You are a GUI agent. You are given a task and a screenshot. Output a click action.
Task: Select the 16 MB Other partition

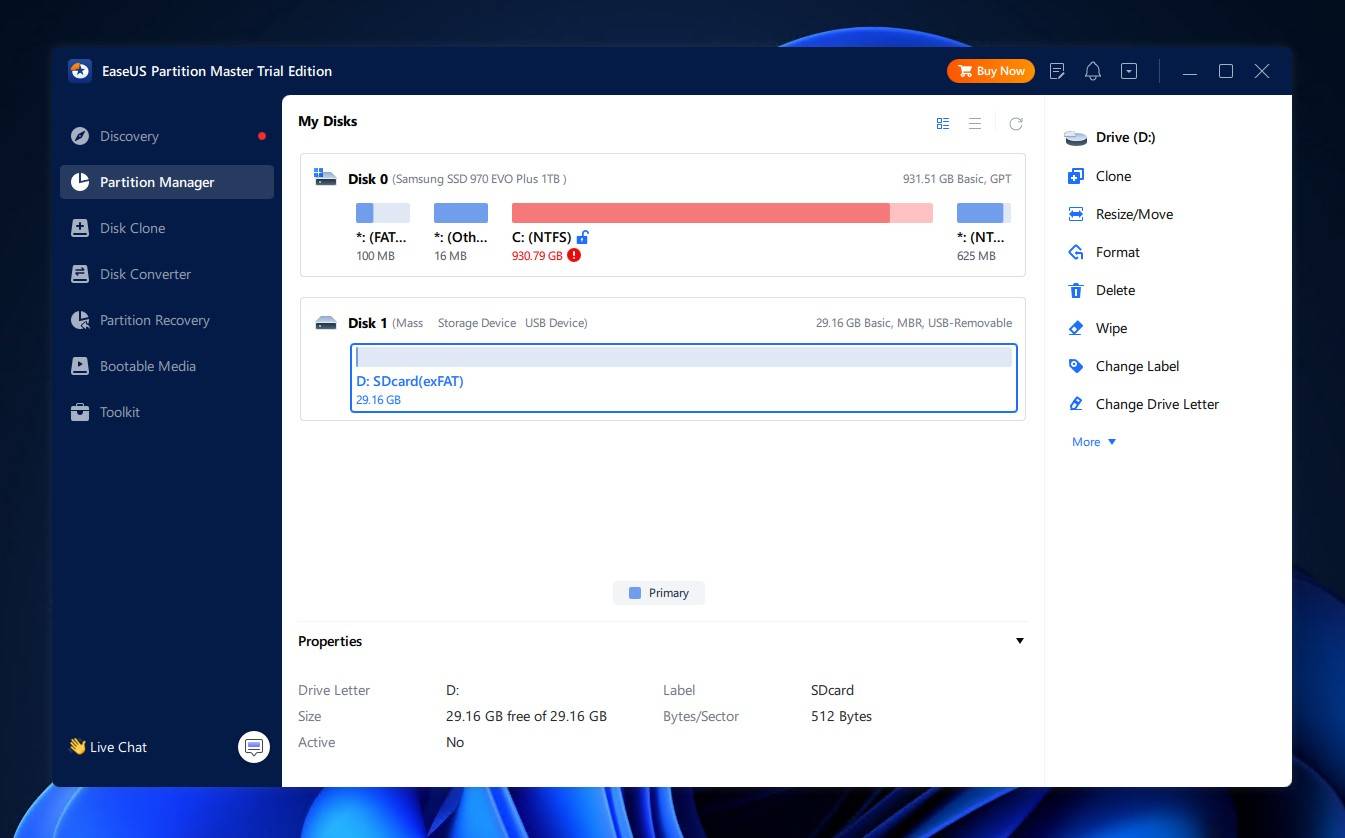pyautogui.click(x=461, y=232)
